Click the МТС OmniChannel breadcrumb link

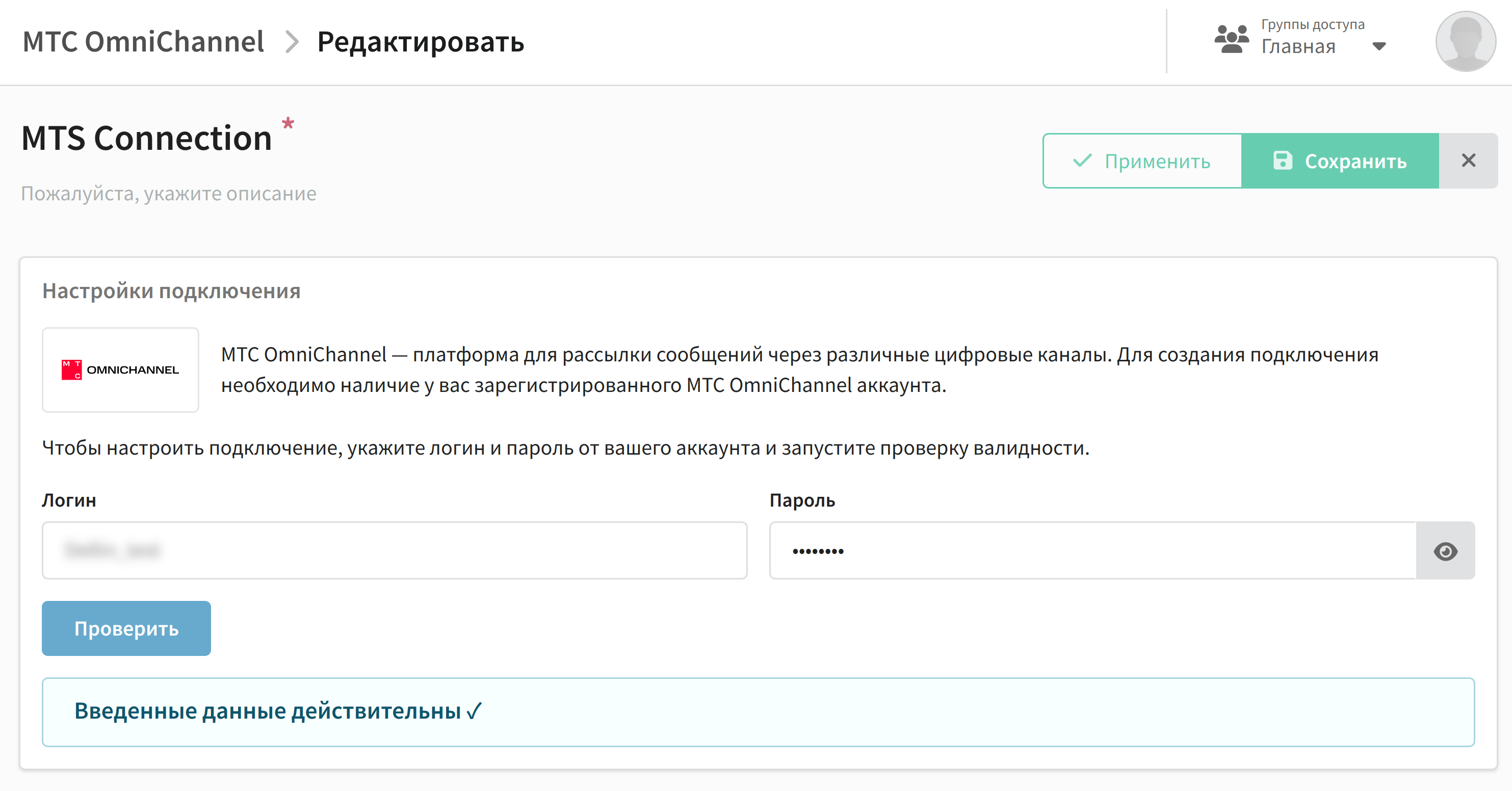point(143,42)
